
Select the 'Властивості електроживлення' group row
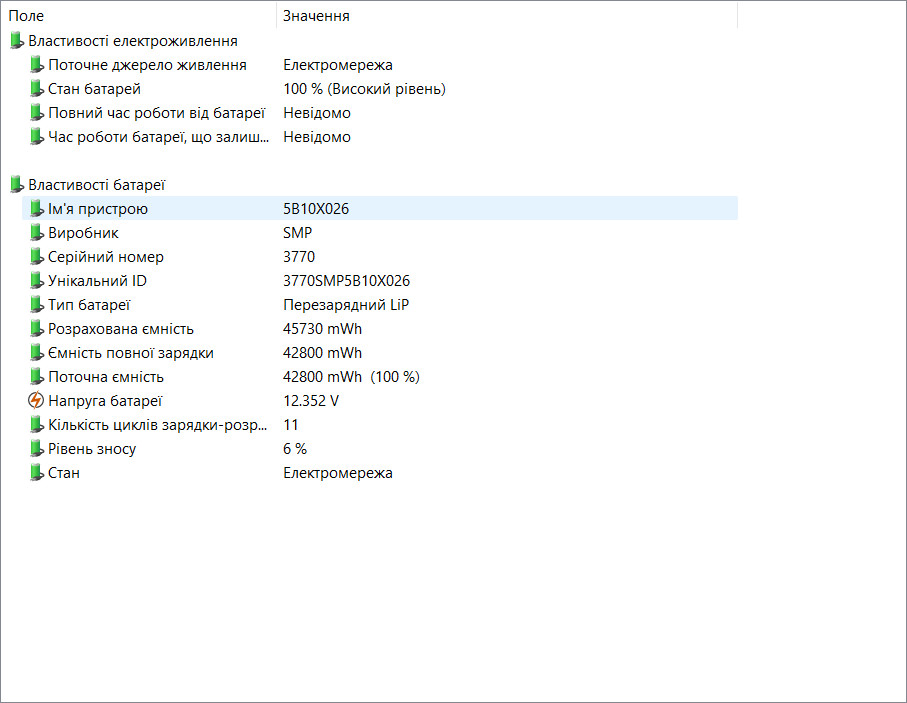point(132,41)
